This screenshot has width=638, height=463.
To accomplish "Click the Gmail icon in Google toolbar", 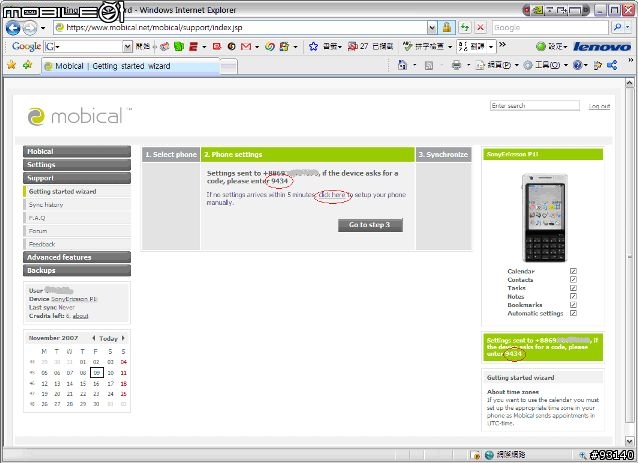I will tap(246, 47).
